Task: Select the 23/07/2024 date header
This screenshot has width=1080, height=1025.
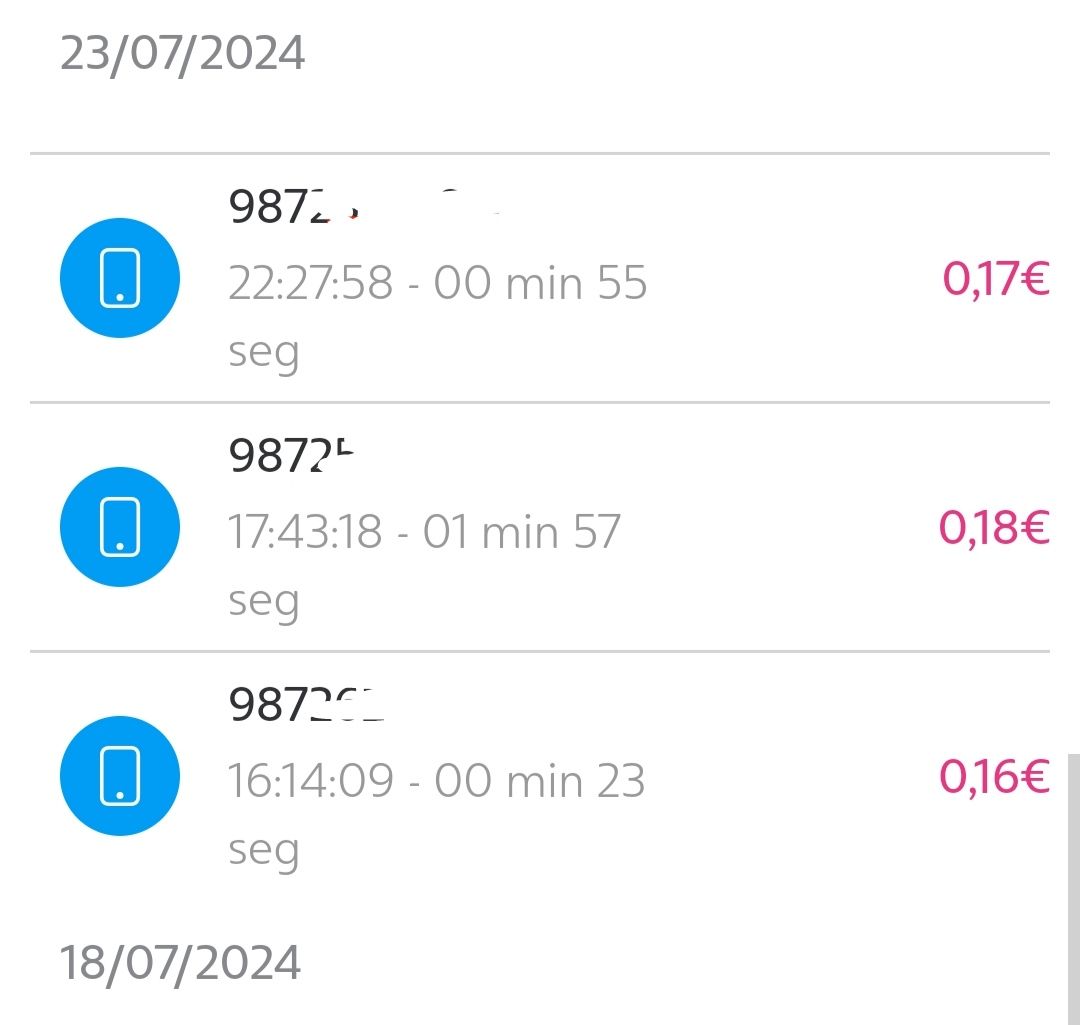Action: click(x=182, y=53)
